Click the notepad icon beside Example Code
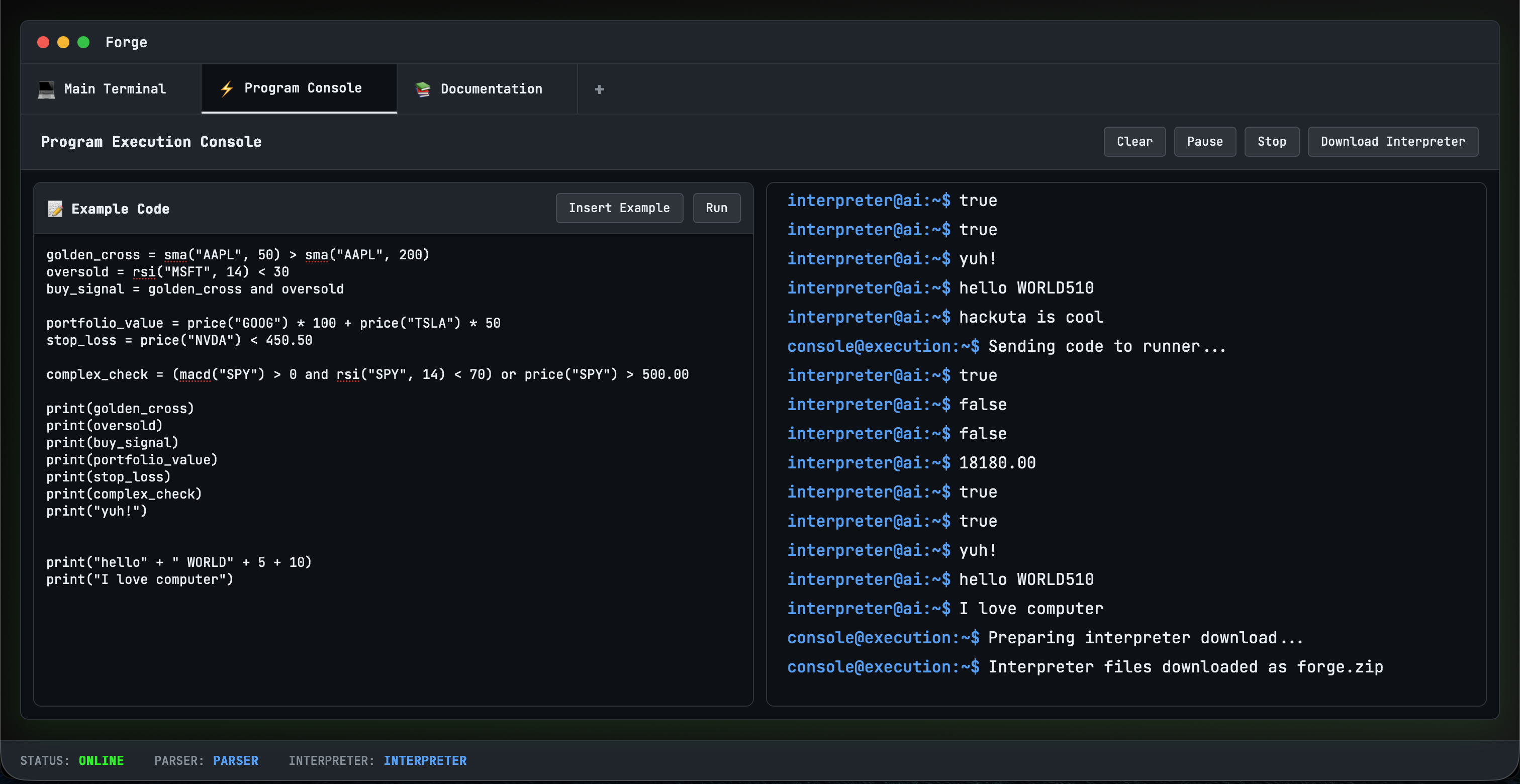Viewport: 1520px width, 784px height. (x=55, y=209)
